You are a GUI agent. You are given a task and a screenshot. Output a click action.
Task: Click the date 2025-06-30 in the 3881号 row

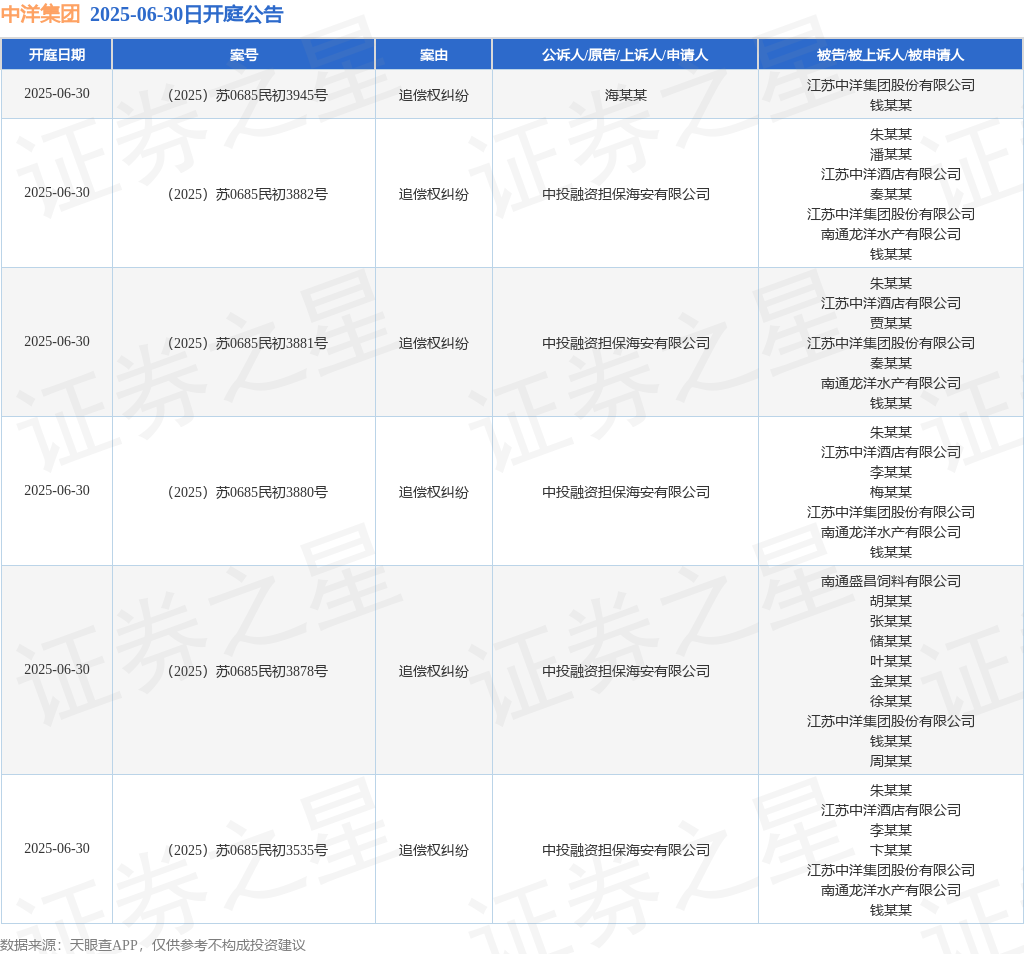point(57,341)
